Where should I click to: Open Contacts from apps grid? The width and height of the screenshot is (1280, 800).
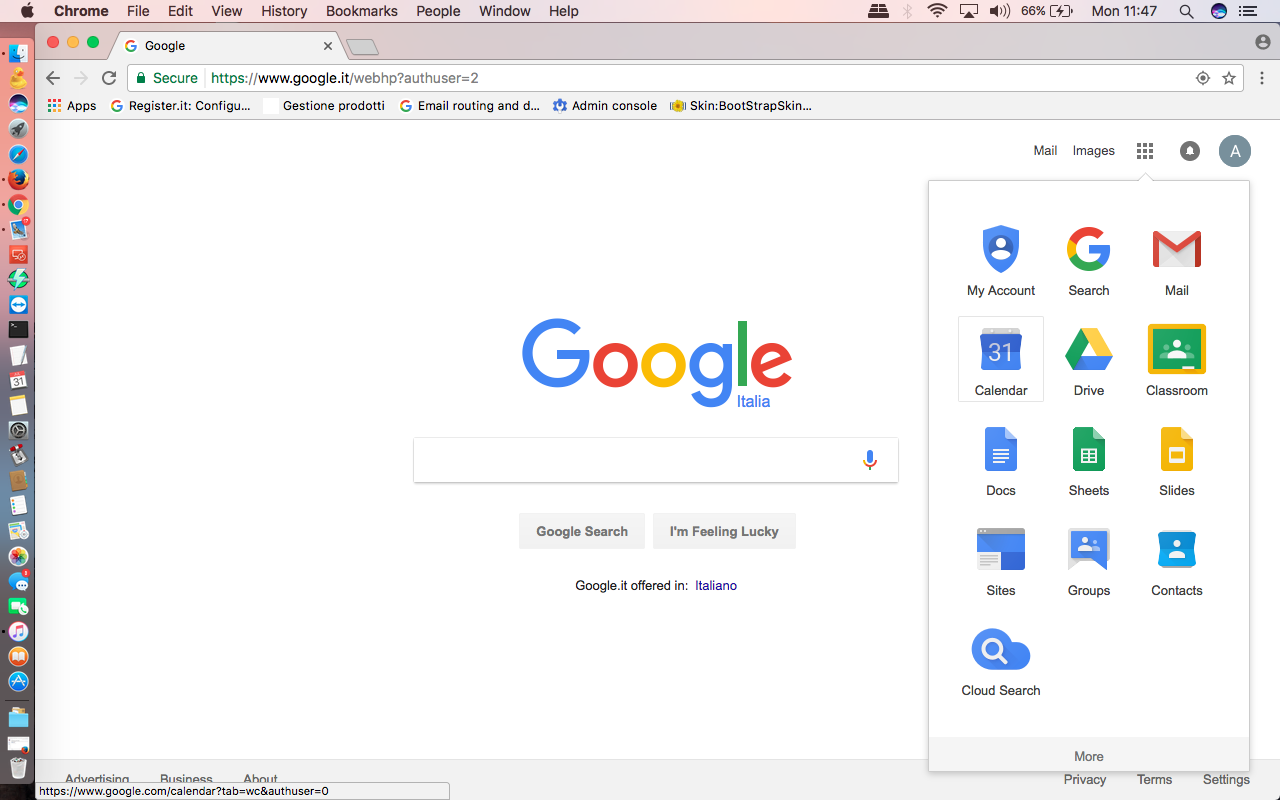pos(1177,560)
